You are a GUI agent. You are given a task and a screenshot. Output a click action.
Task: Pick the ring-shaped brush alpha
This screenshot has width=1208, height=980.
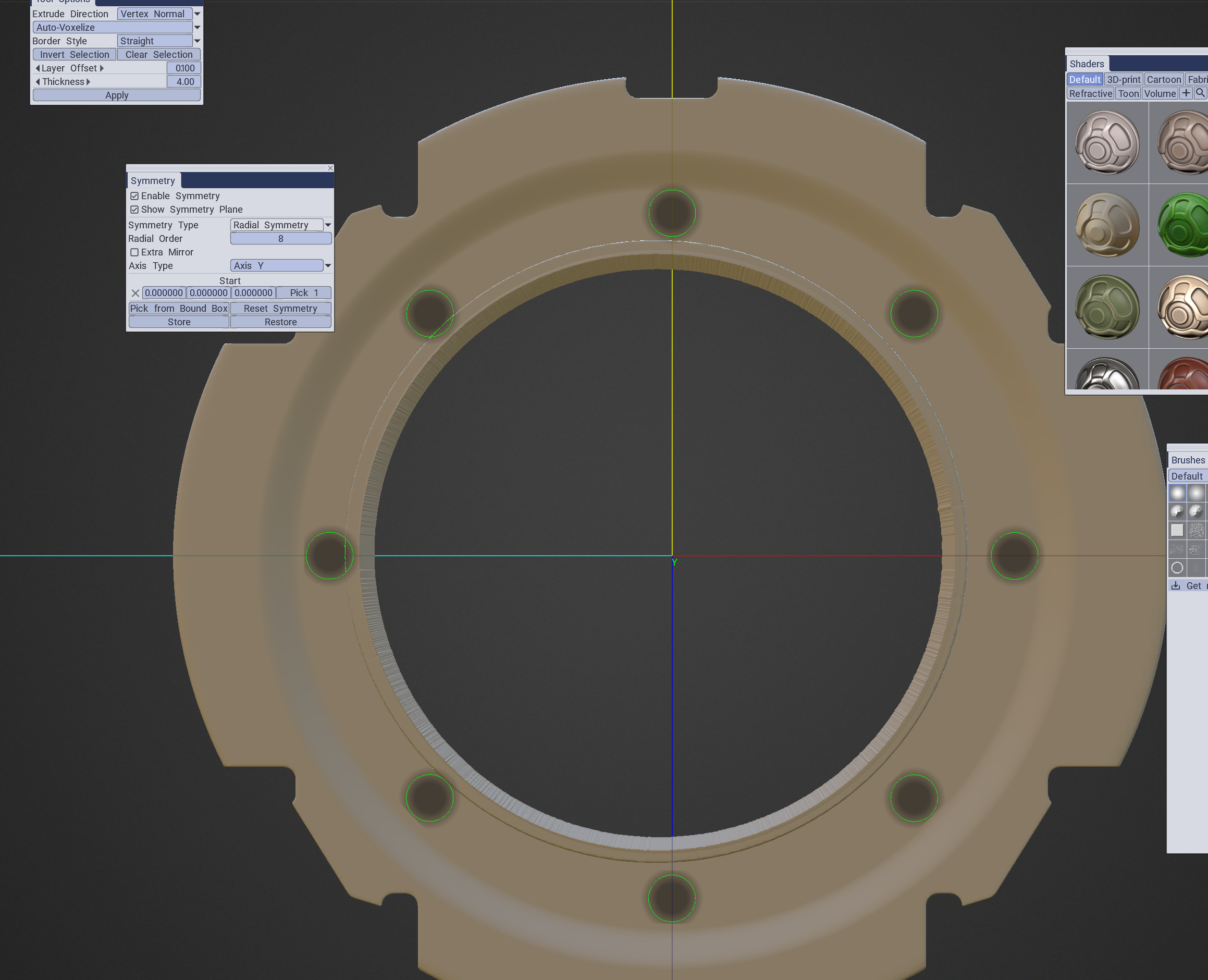pos(1177,567)
